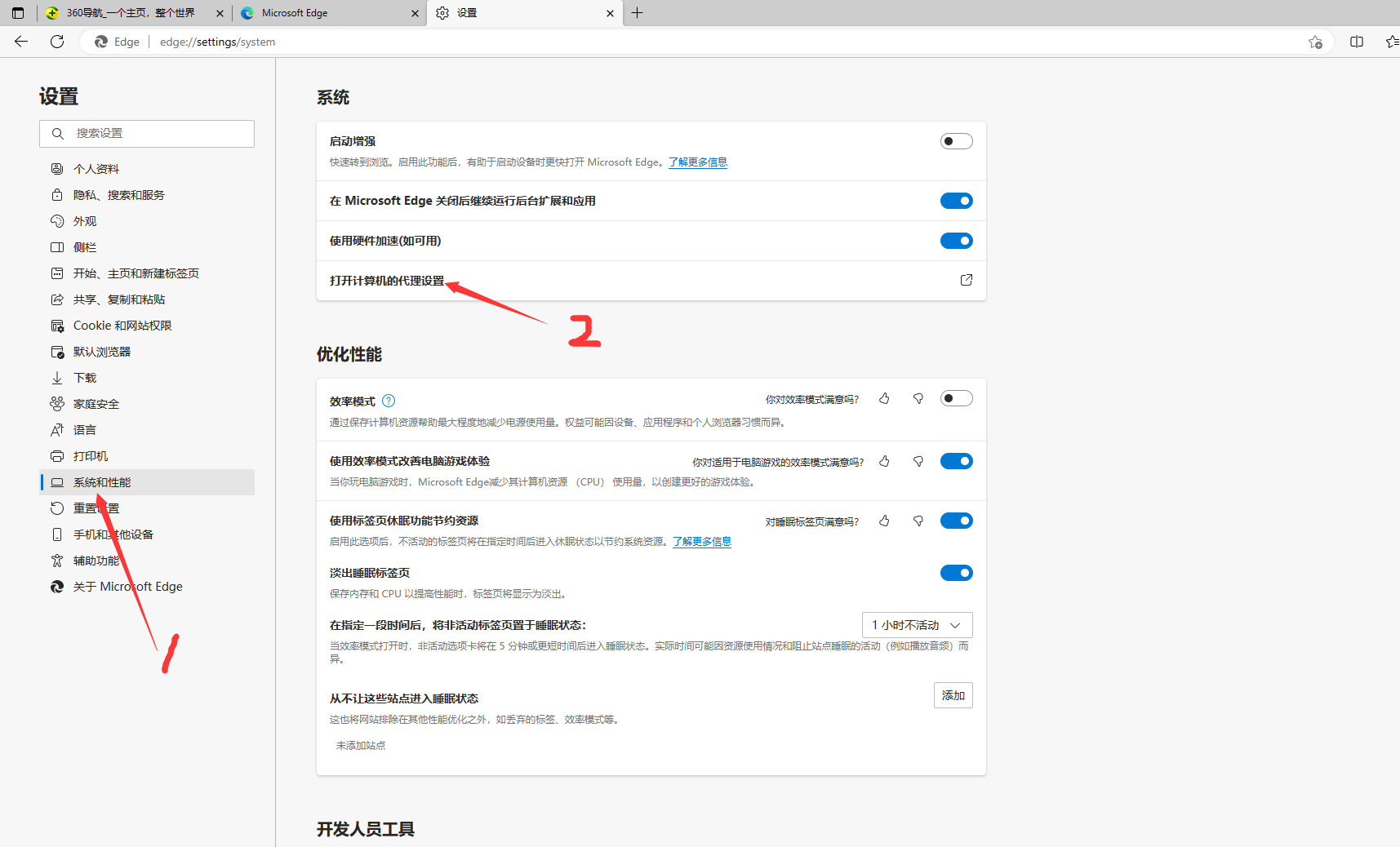Turn on the 效率模式 switch

(x=957, y=398)
